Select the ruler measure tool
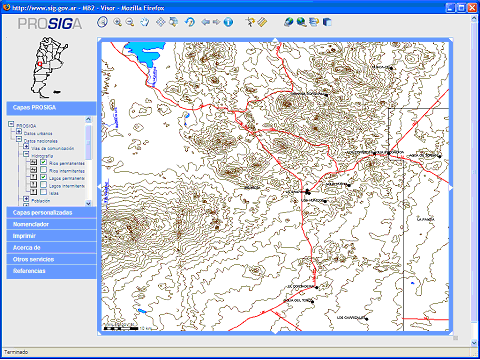 [x=262, y=22]
